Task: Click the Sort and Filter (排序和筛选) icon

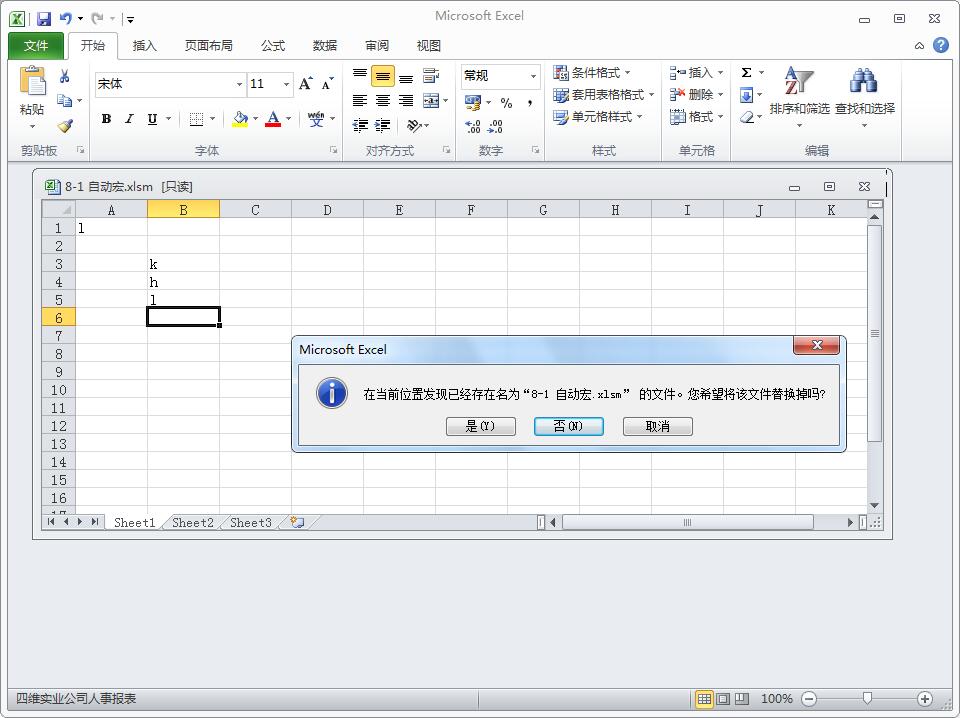Action: coord(799,81)
